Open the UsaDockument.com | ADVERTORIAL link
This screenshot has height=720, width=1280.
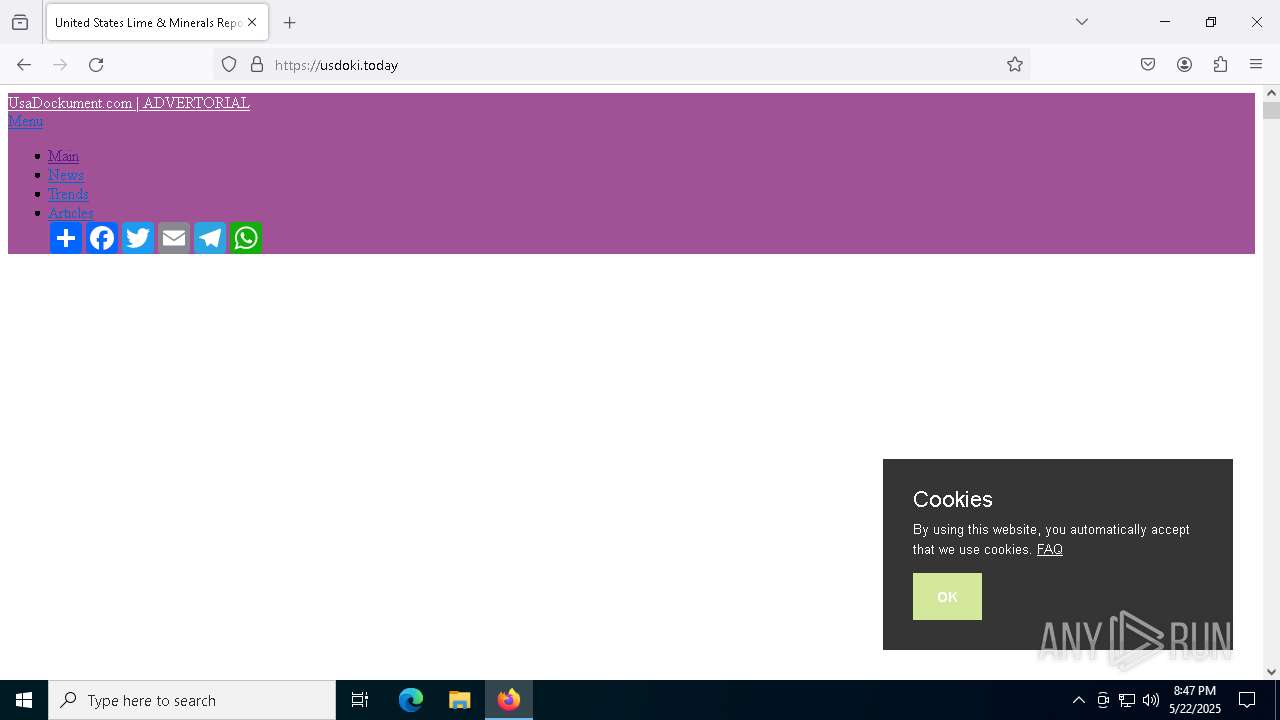pyautogui.click(x=129, y=103)
